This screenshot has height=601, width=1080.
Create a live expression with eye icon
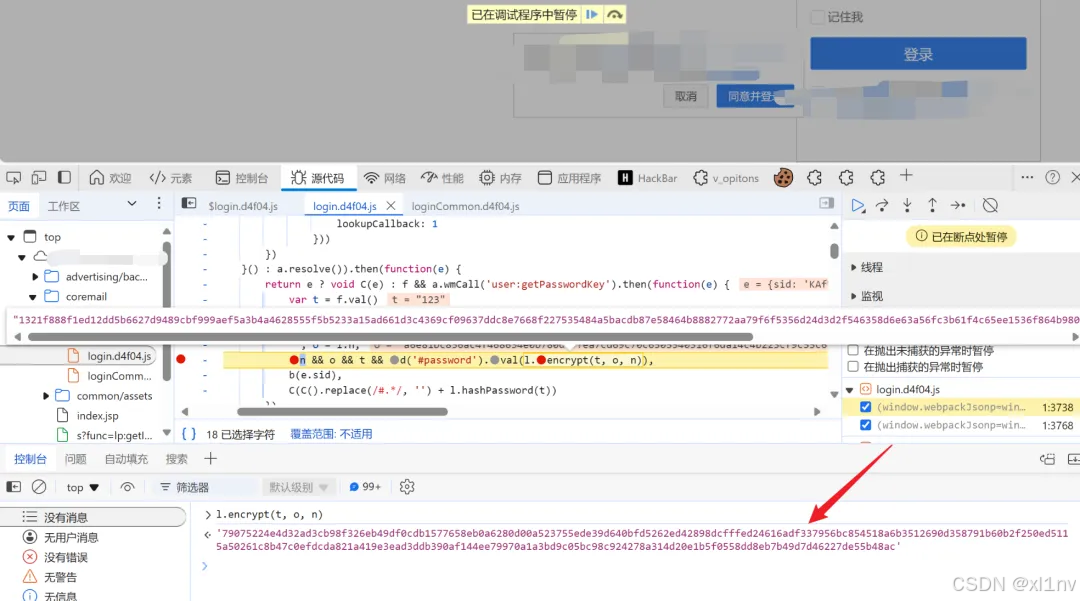tap(127, 487)
